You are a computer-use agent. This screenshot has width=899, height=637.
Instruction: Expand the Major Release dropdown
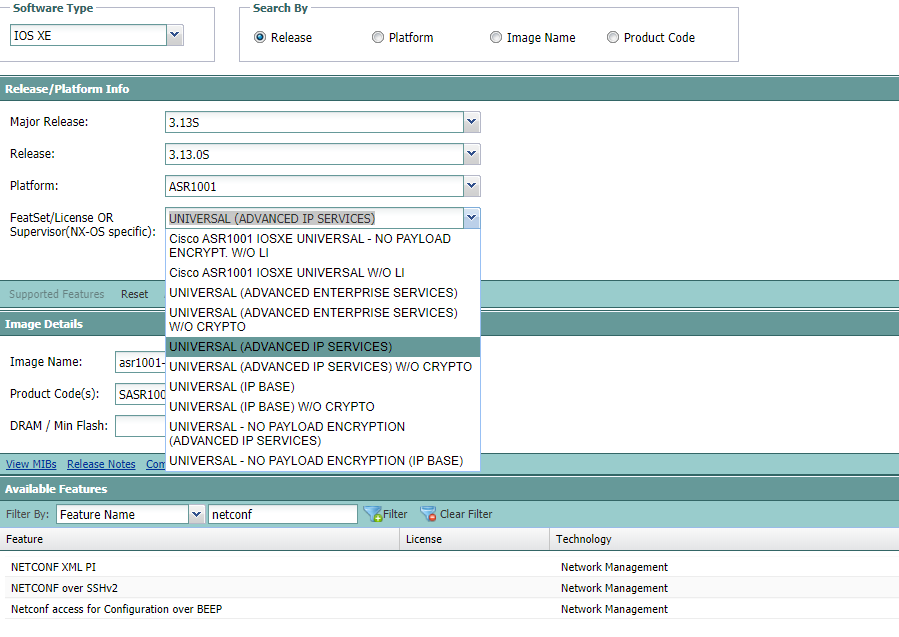[471, 122]
